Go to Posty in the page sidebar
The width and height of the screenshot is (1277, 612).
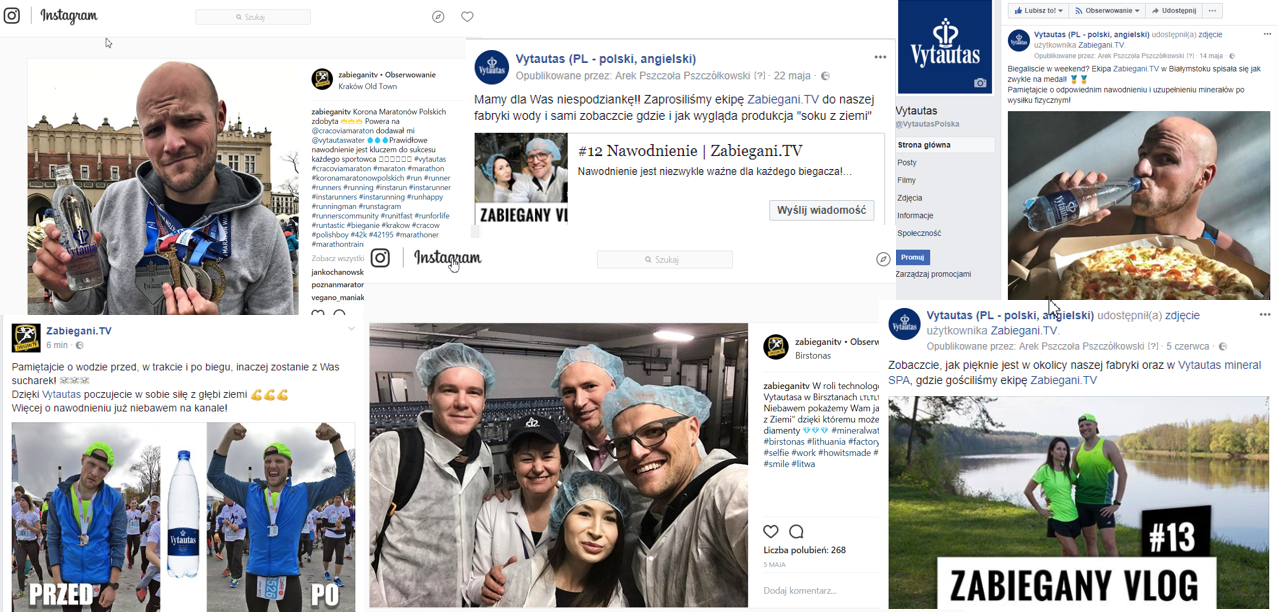pos(907,162)
